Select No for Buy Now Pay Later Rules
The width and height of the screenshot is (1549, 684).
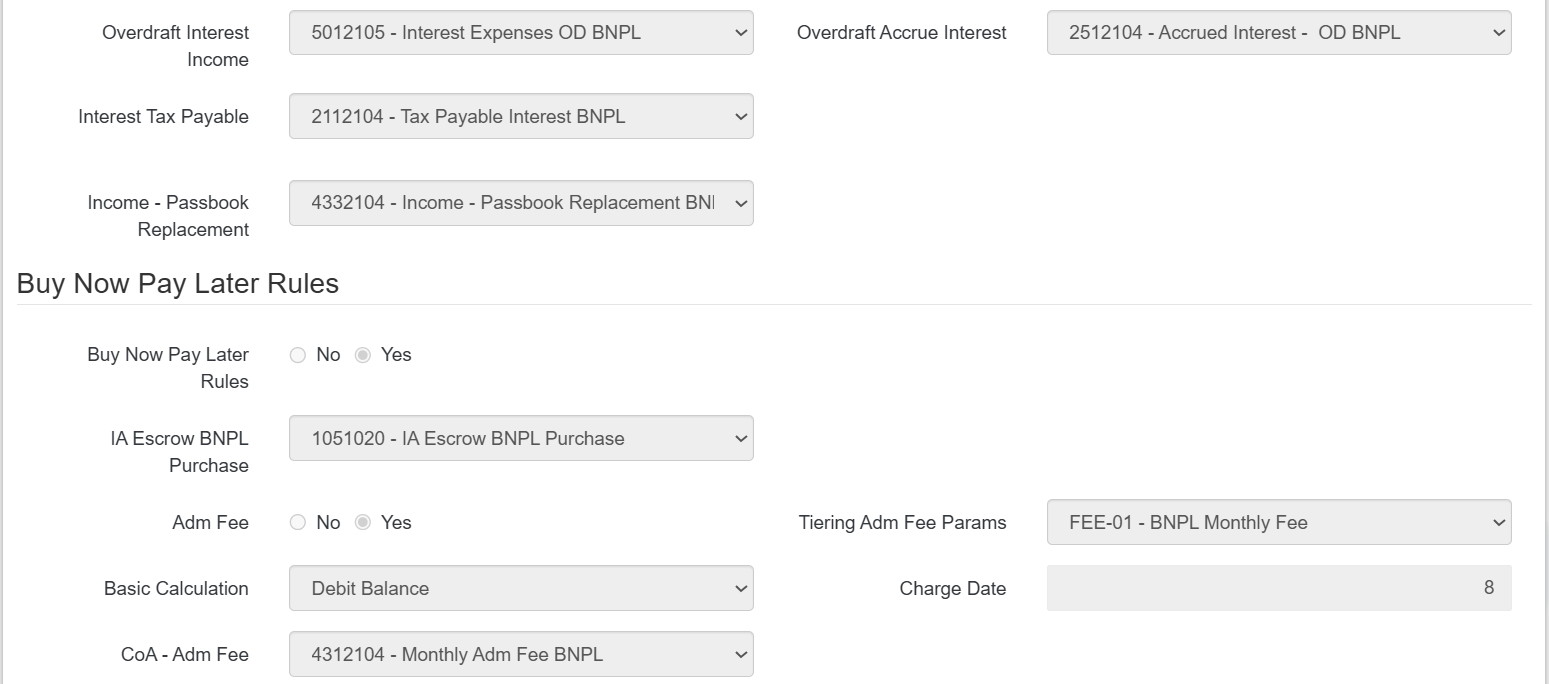[297, 354]
